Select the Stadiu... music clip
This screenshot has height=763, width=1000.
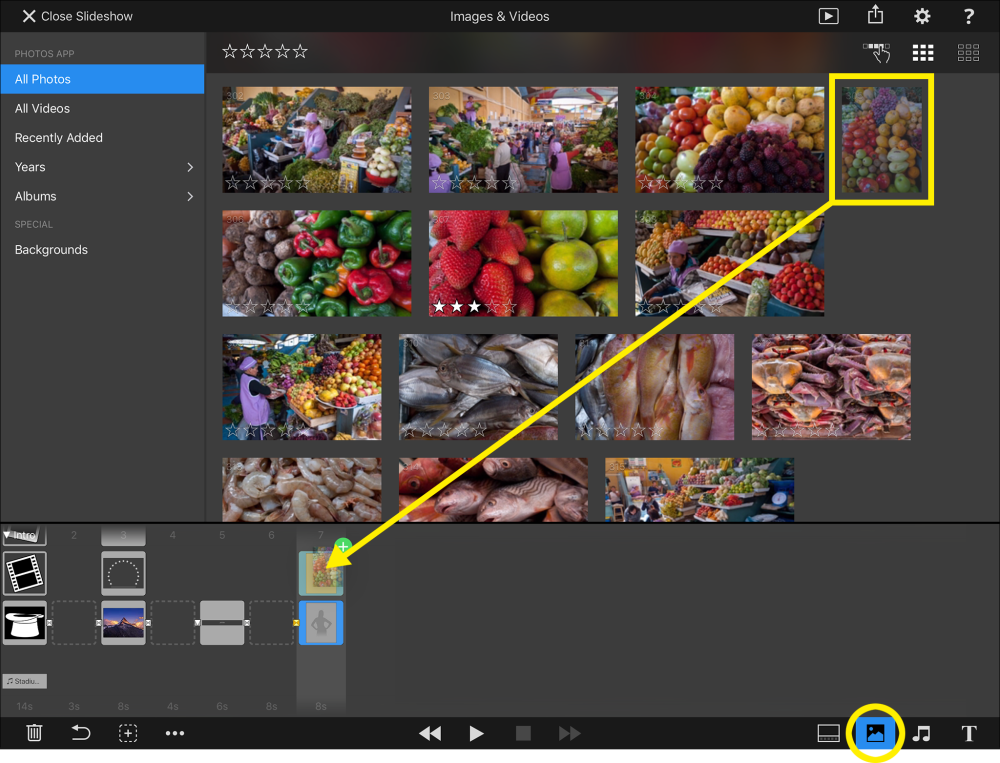pyautogui.click(x=24, y=681)
